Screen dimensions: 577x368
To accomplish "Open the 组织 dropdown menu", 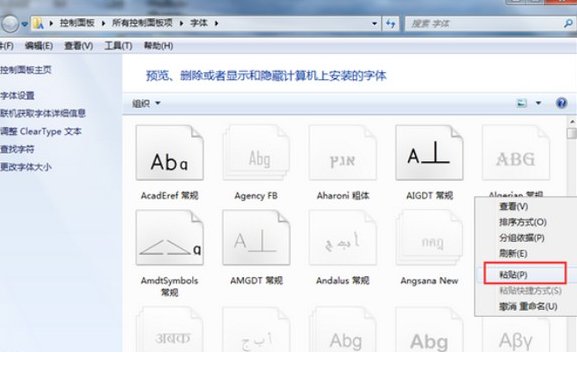I will coord(146,103).
